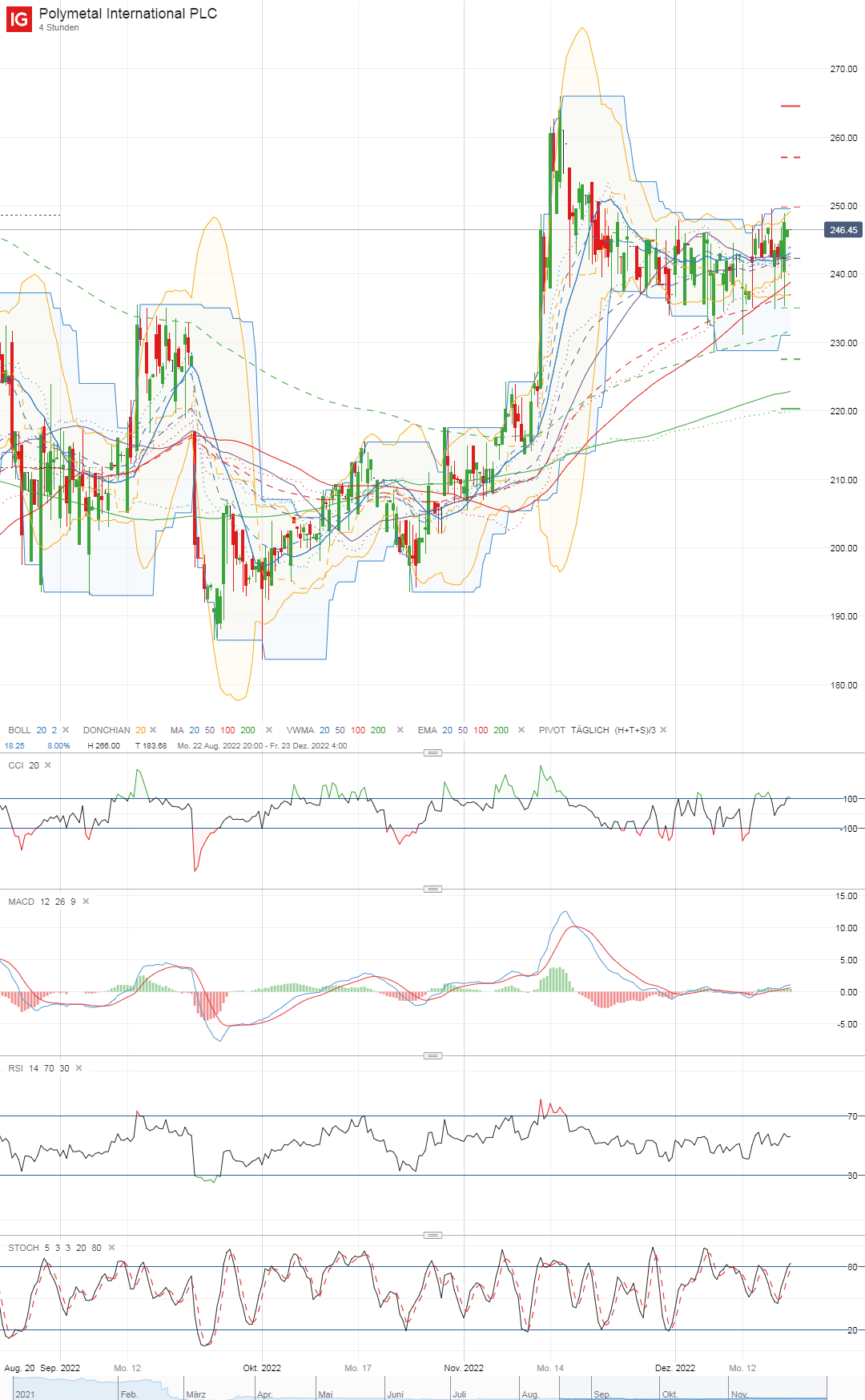Close the CCI indicator panel

[x=48, y=765]
